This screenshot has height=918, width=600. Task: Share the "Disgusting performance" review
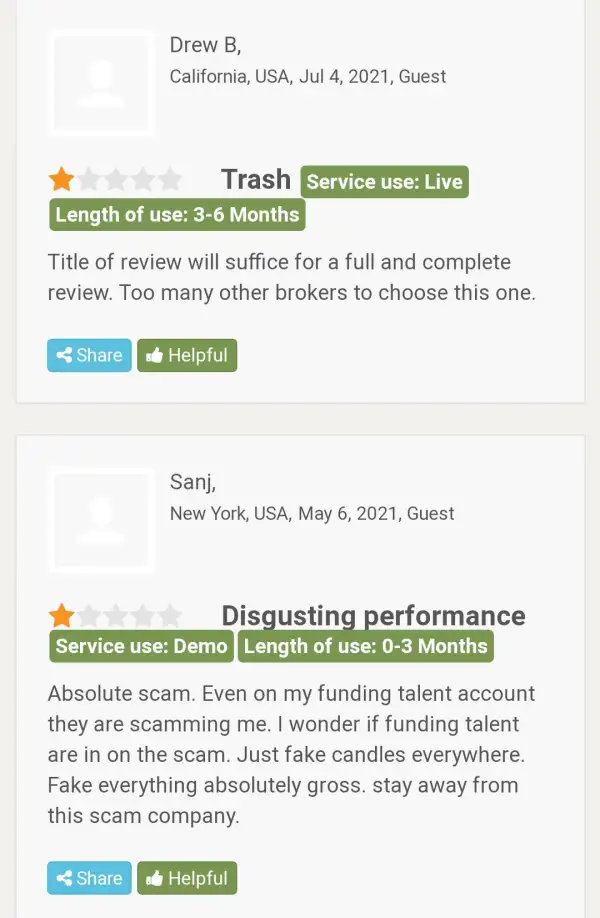point(89,878)
